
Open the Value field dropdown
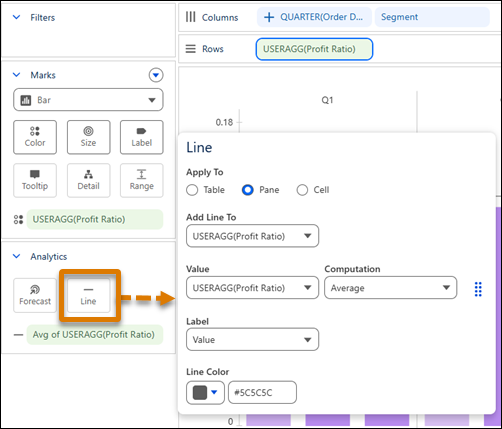click(x=252, y=288)
